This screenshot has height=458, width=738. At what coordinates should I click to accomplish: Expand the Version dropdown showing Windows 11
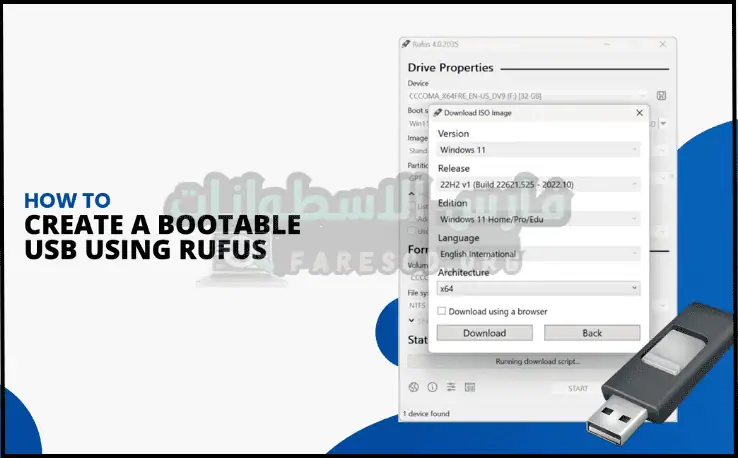click(538, 150)
